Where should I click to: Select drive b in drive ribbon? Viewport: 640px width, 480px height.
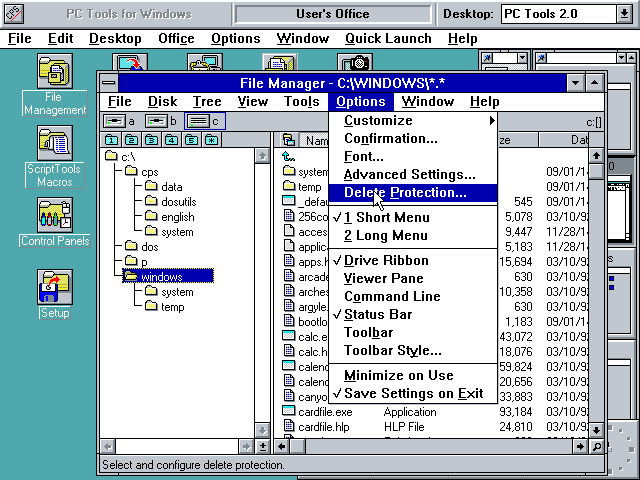click(x=161, y=121)
